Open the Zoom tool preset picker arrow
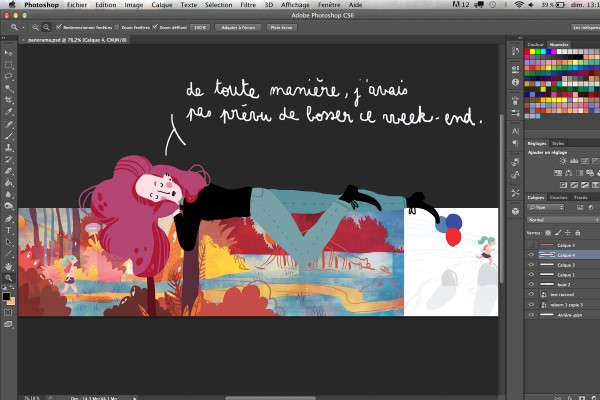Image resolution: width=600 pixels, height=400 pixels. pyautogui.click(x=23, y=28)
